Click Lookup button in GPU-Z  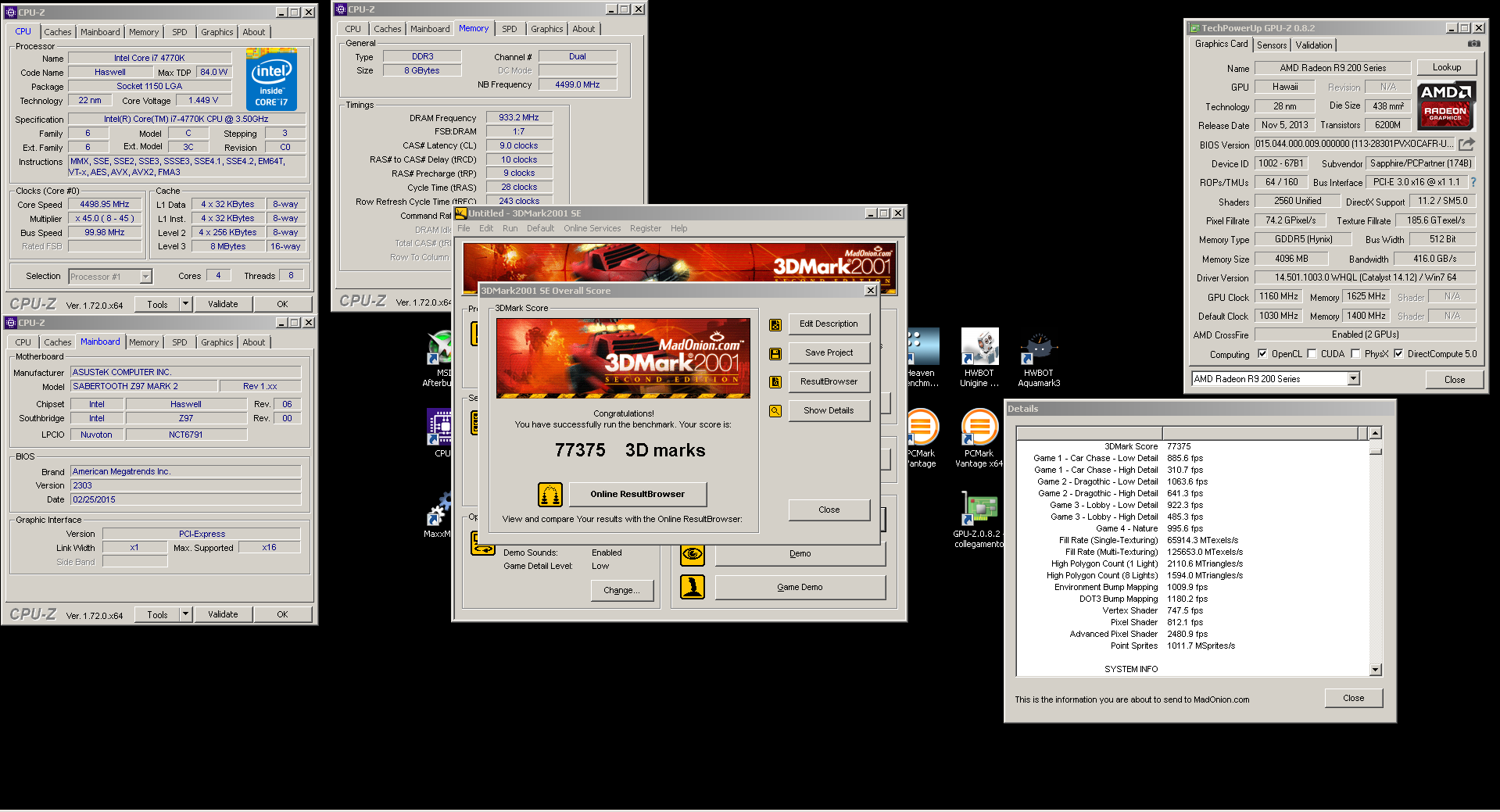(1447, 67)
